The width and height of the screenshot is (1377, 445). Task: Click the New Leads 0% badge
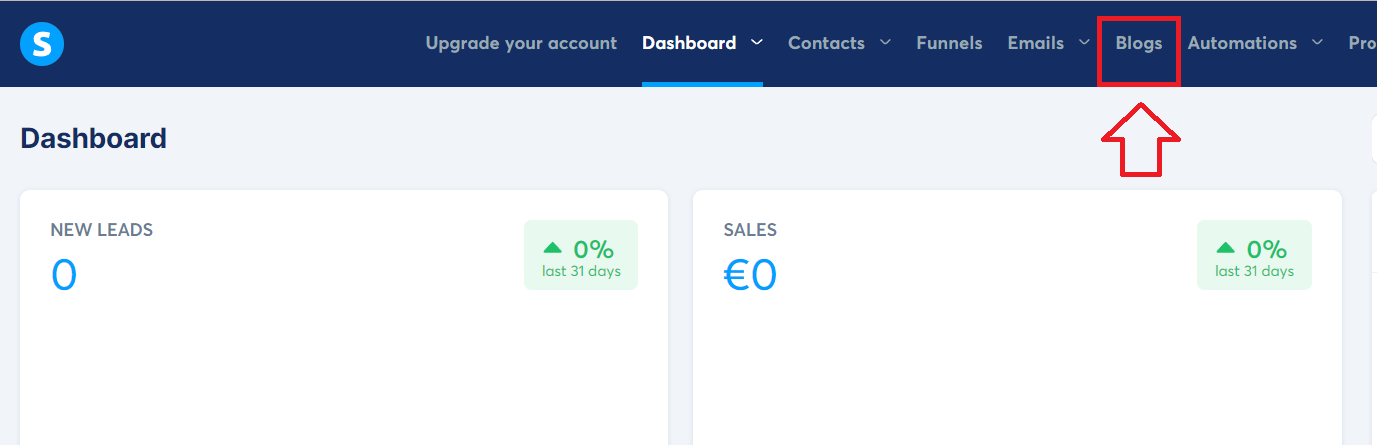click(581, 255)
